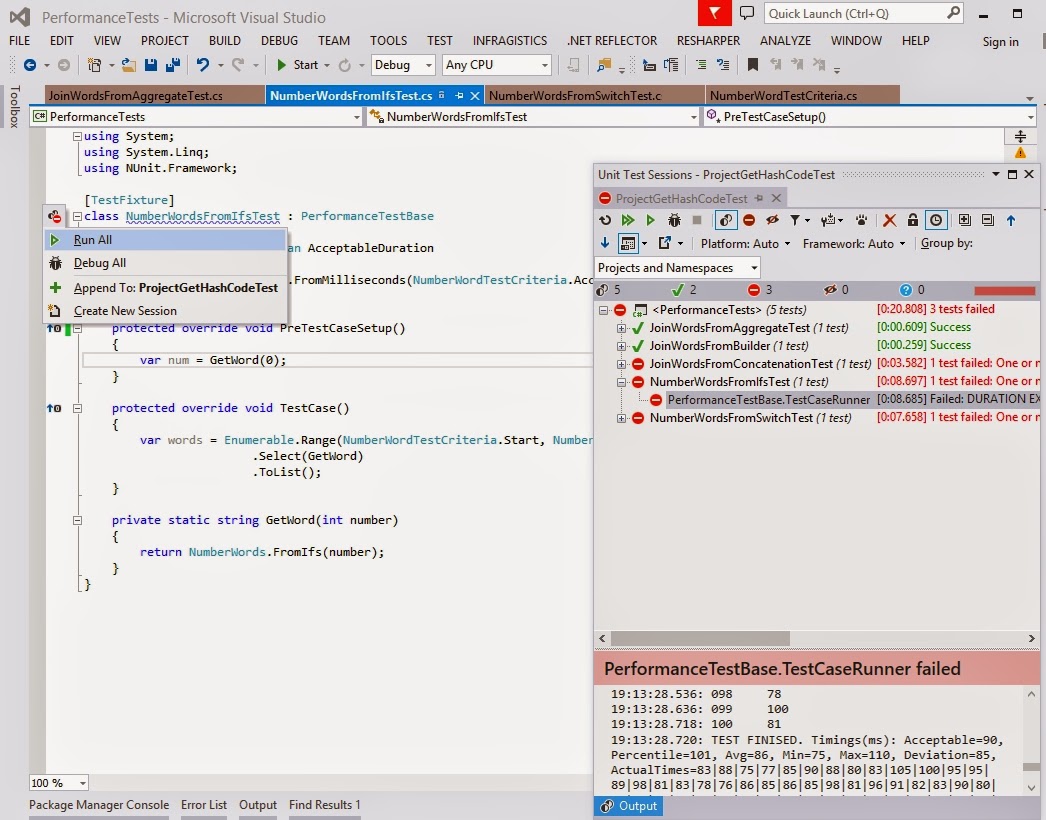Click the Output tab below test results
Screen dimensions: 1046x820
(x=628, y=806)
